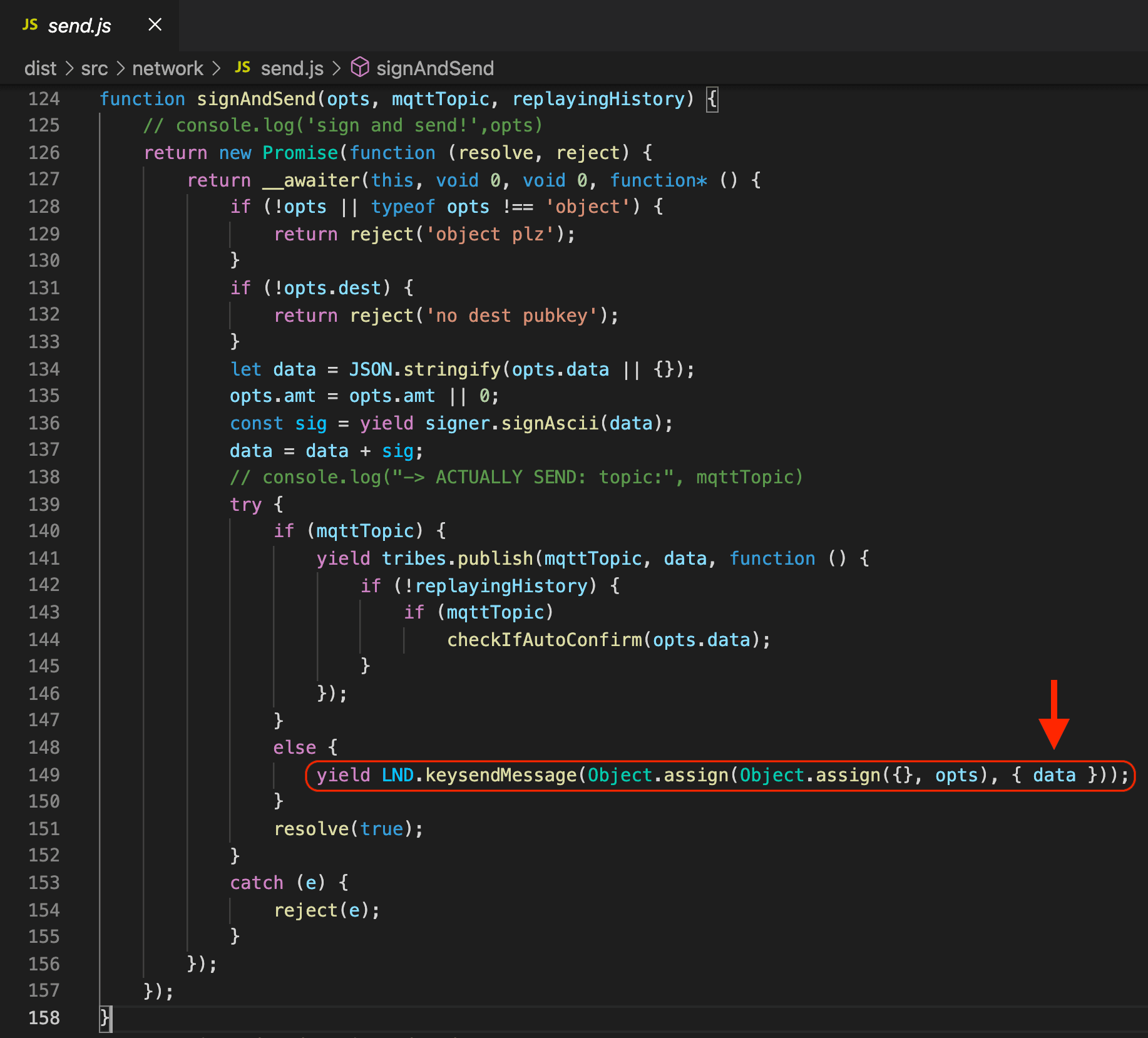Click the cube symbol icon beside signAndSend
1148x1038 pixels.
pos(360,67)
